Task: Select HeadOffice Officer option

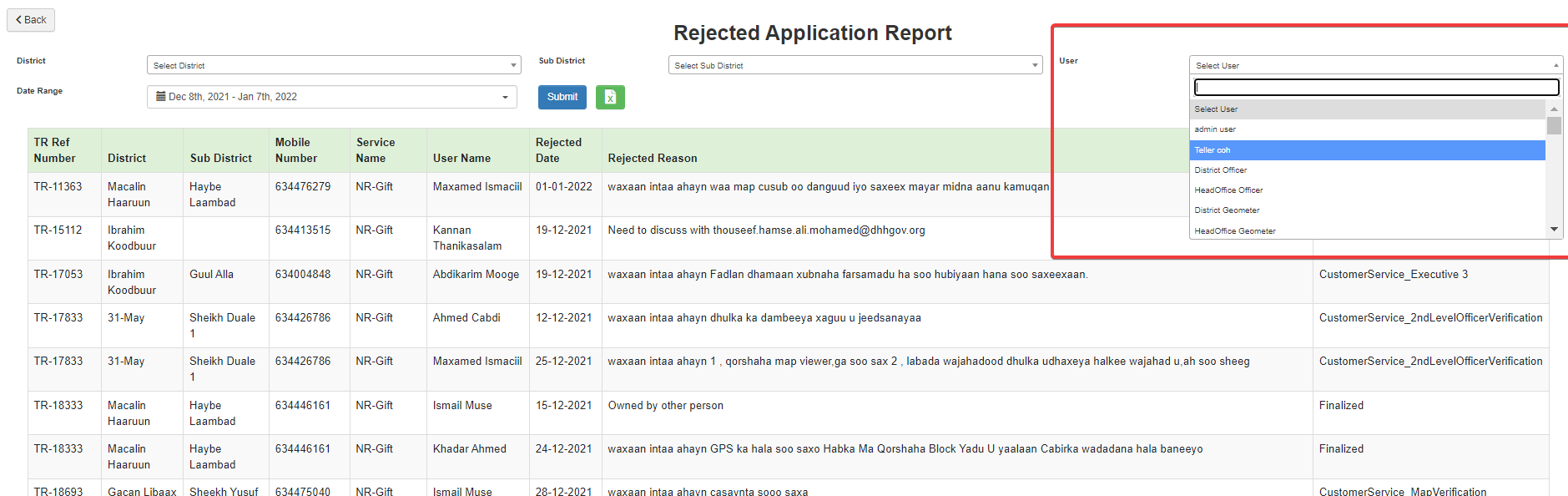Action: click(x=1367, y=190)
